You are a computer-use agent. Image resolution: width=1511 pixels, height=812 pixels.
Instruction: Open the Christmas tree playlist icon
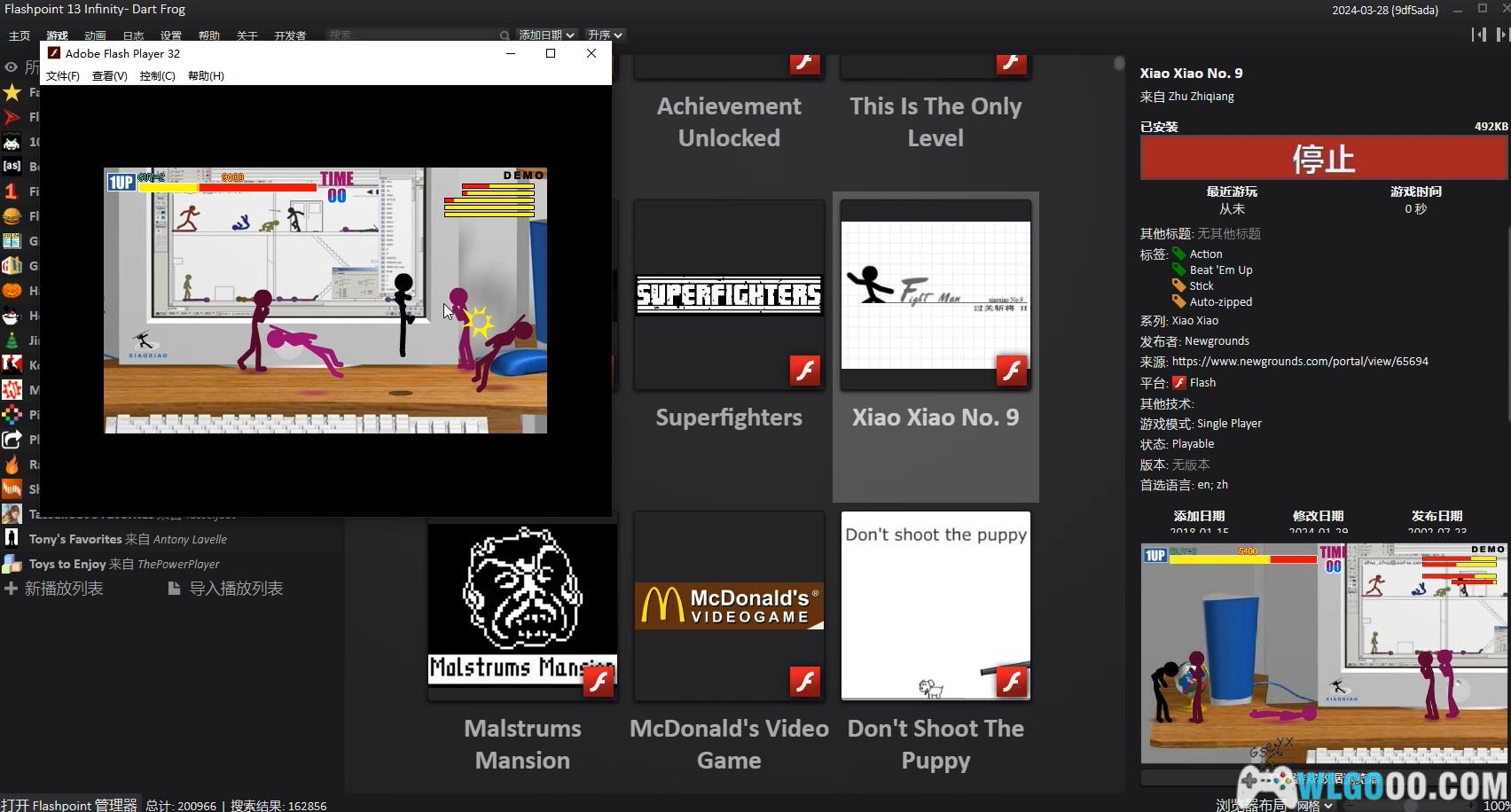pos(12,340)
